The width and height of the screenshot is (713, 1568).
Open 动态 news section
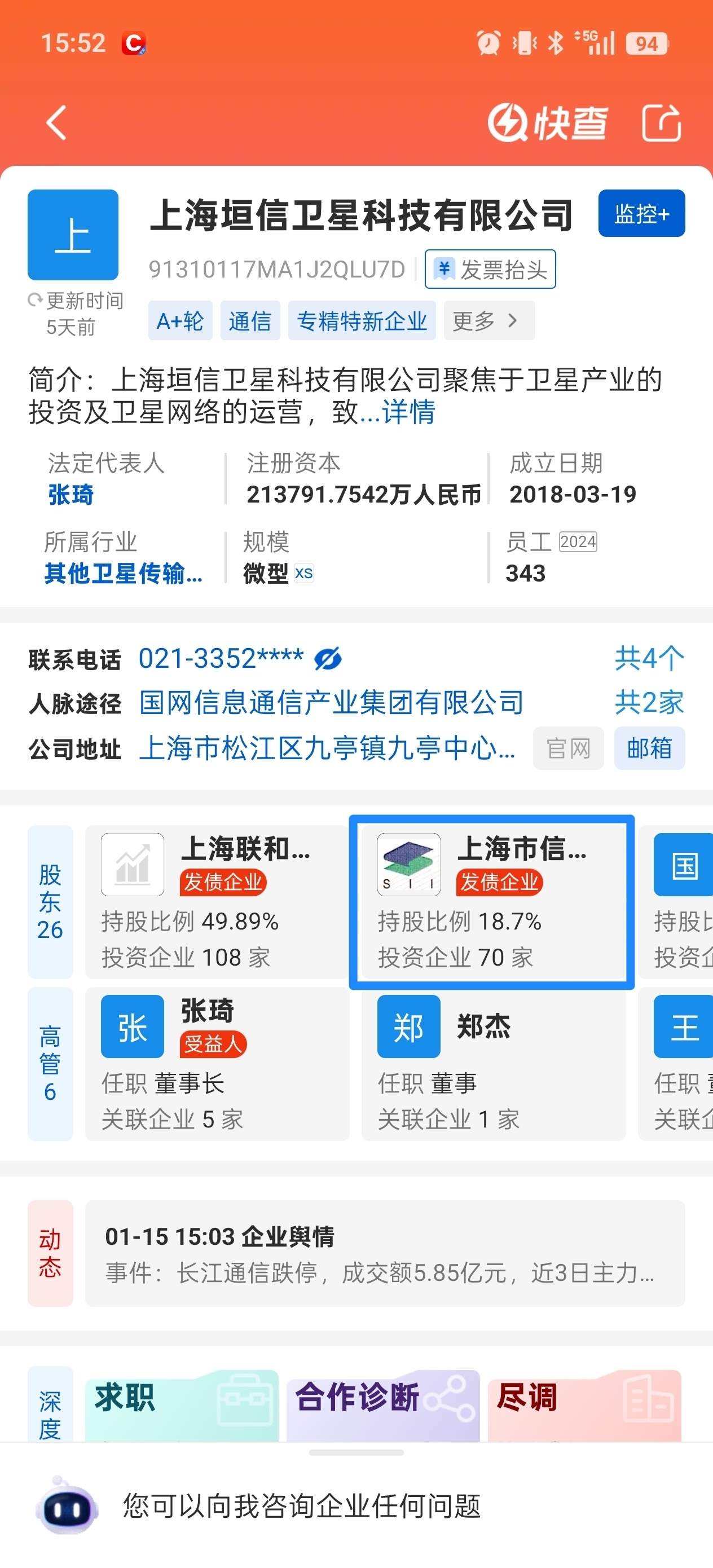[x=50, y=1253]
